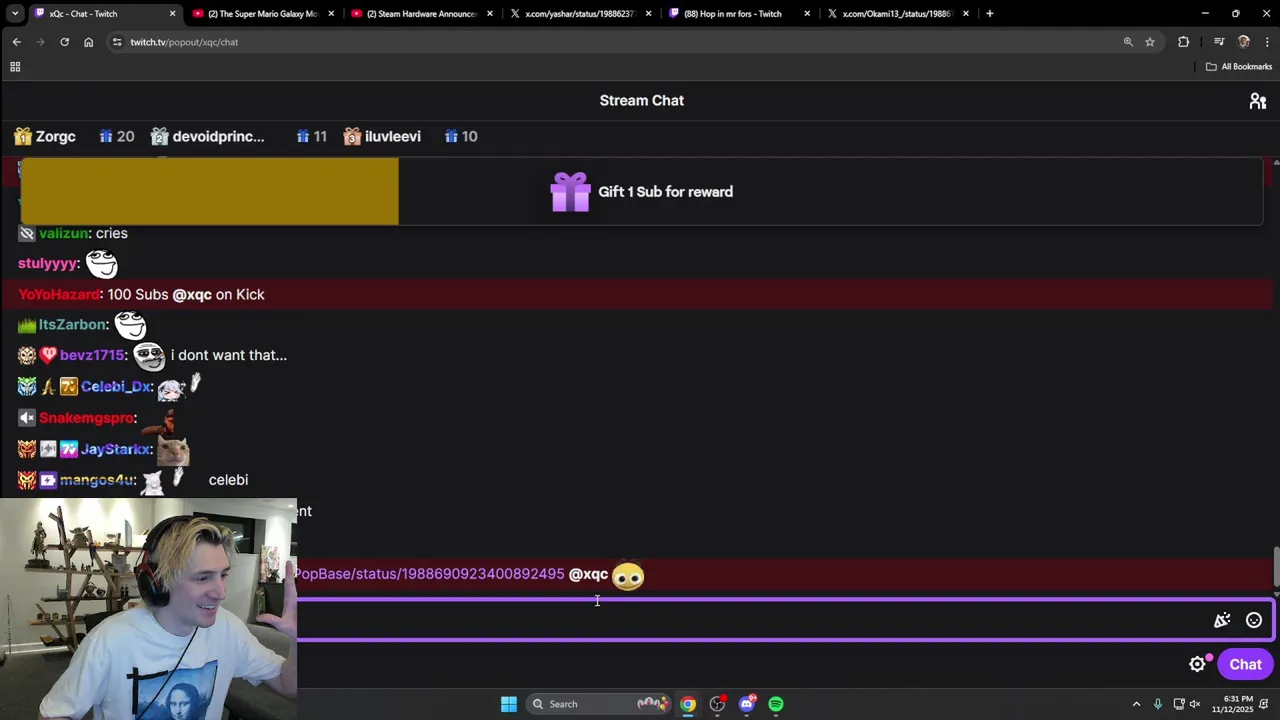This screenshot has height=720, width=1280.
Task: Click username YoYoHazard in chat
Action: pos(59,295)
